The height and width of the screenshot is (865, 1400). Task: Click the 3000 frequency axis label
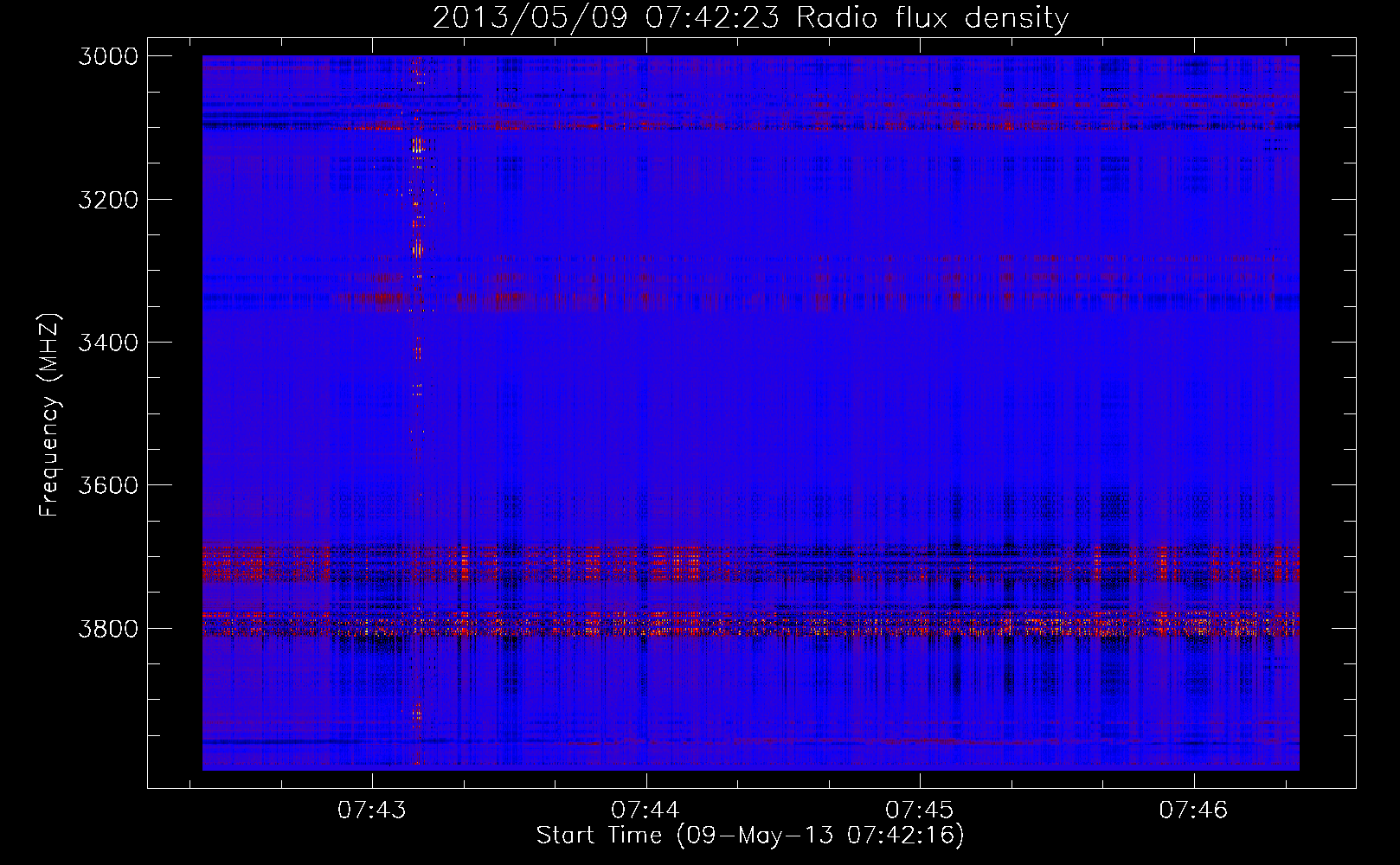click(108, 56)
